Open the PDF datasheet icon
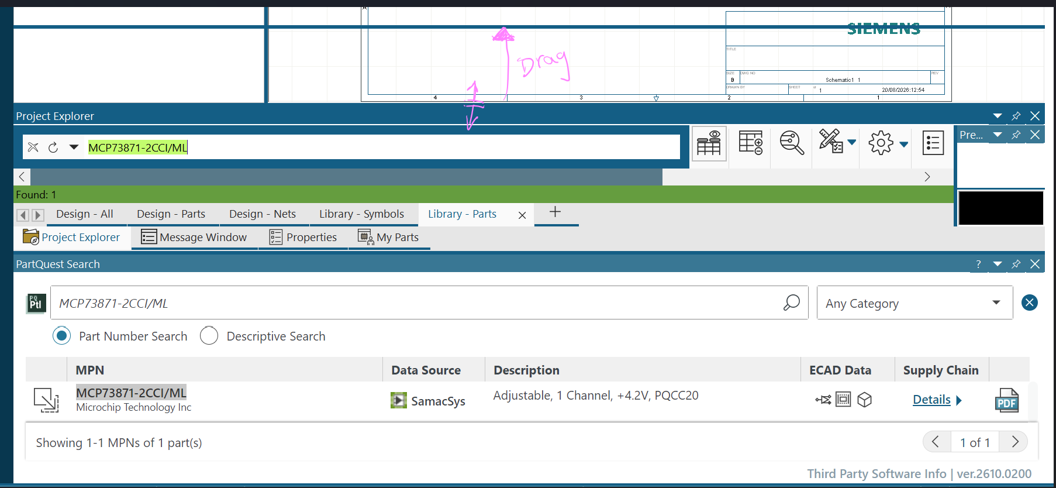1056x488 pixels. pyautogui.click(x=1007, y=400)
